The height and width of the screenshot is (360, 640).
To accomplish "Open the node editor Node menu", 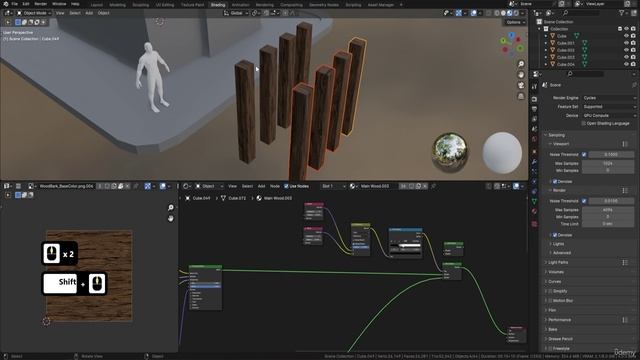I will pyautogui.click(x=275, y=186).
